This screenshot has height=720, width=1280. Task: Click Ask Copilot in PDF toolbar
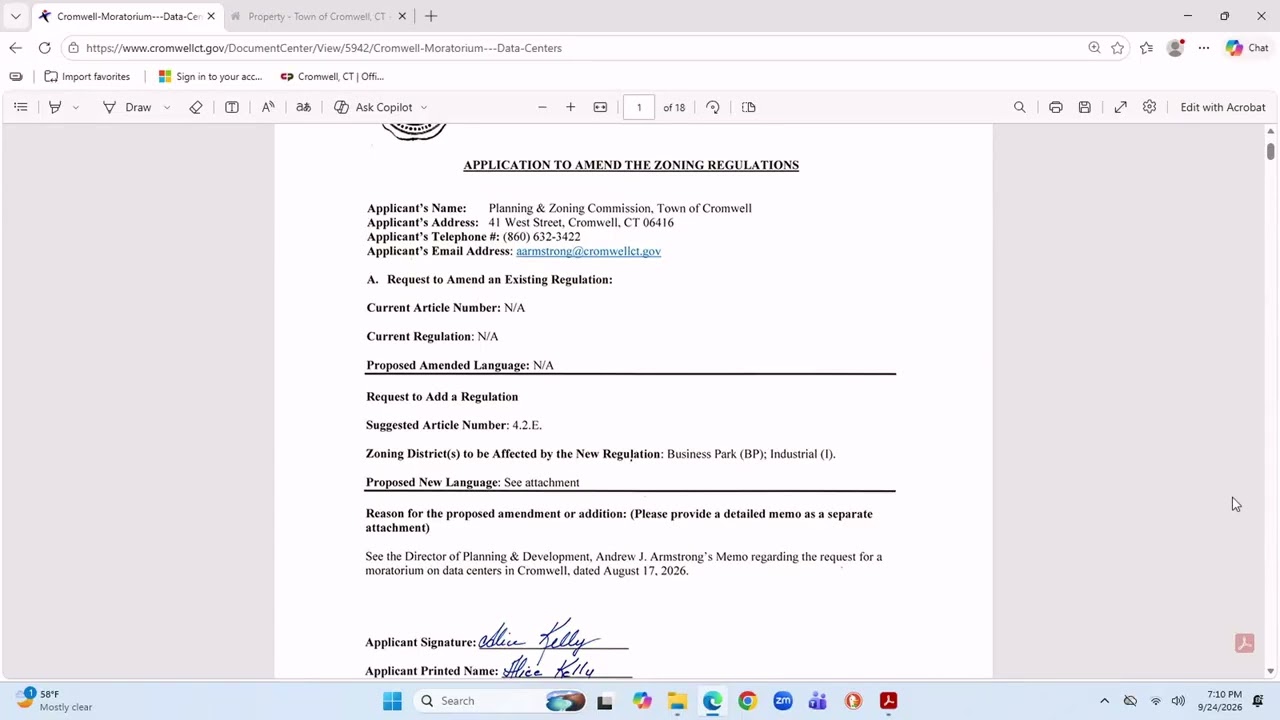click(373, 107)
